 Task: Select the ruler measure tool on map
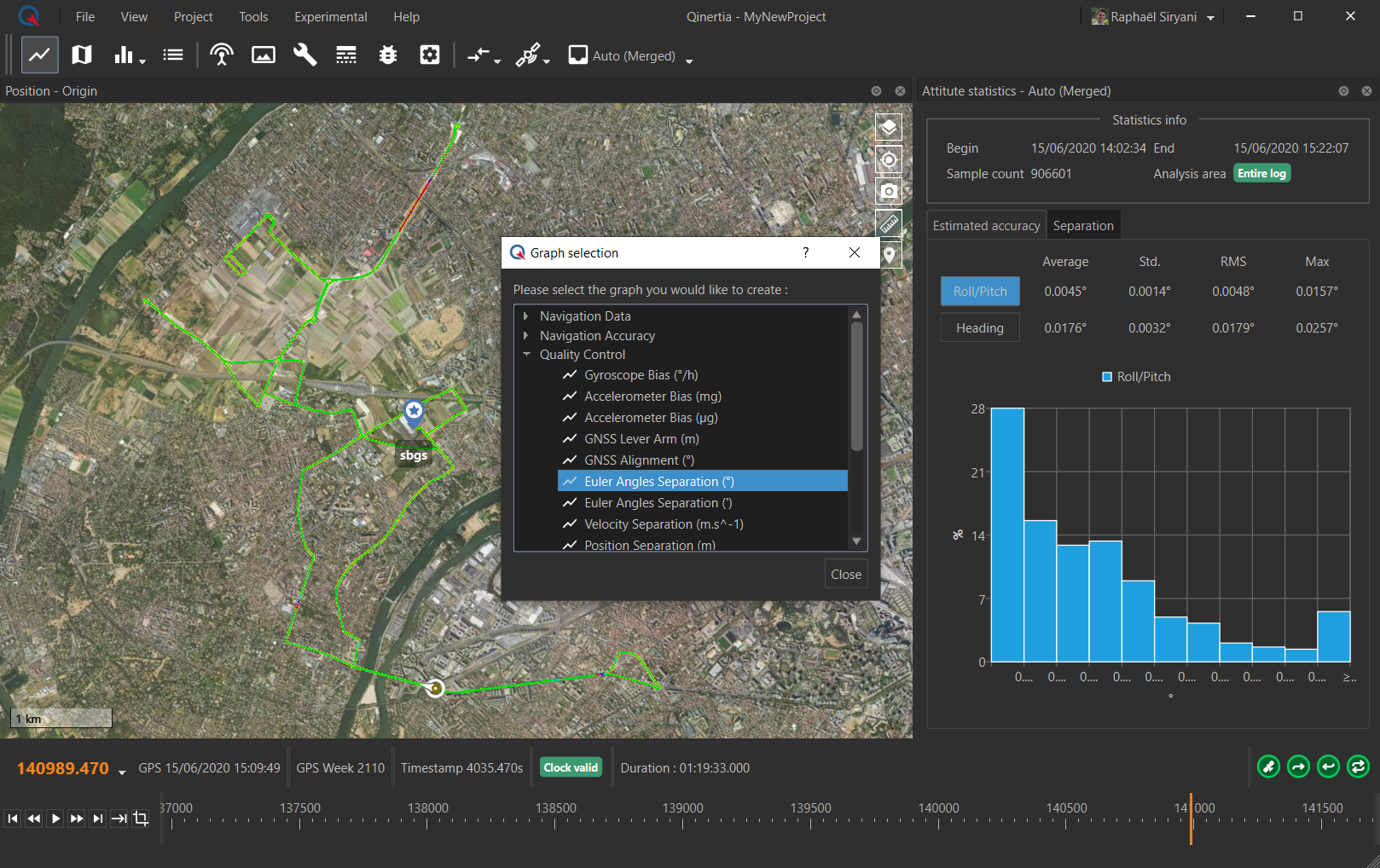[x=889, y=223]
